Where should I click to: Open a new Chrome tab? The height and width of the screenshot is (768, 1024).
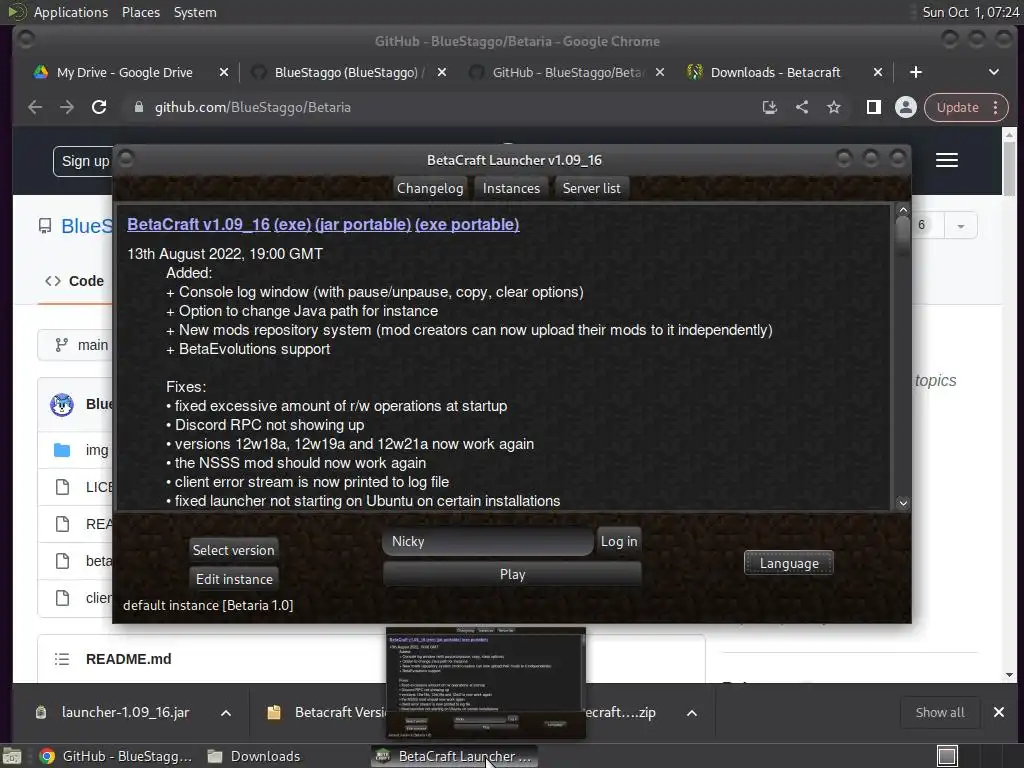(x=916, y=72)
